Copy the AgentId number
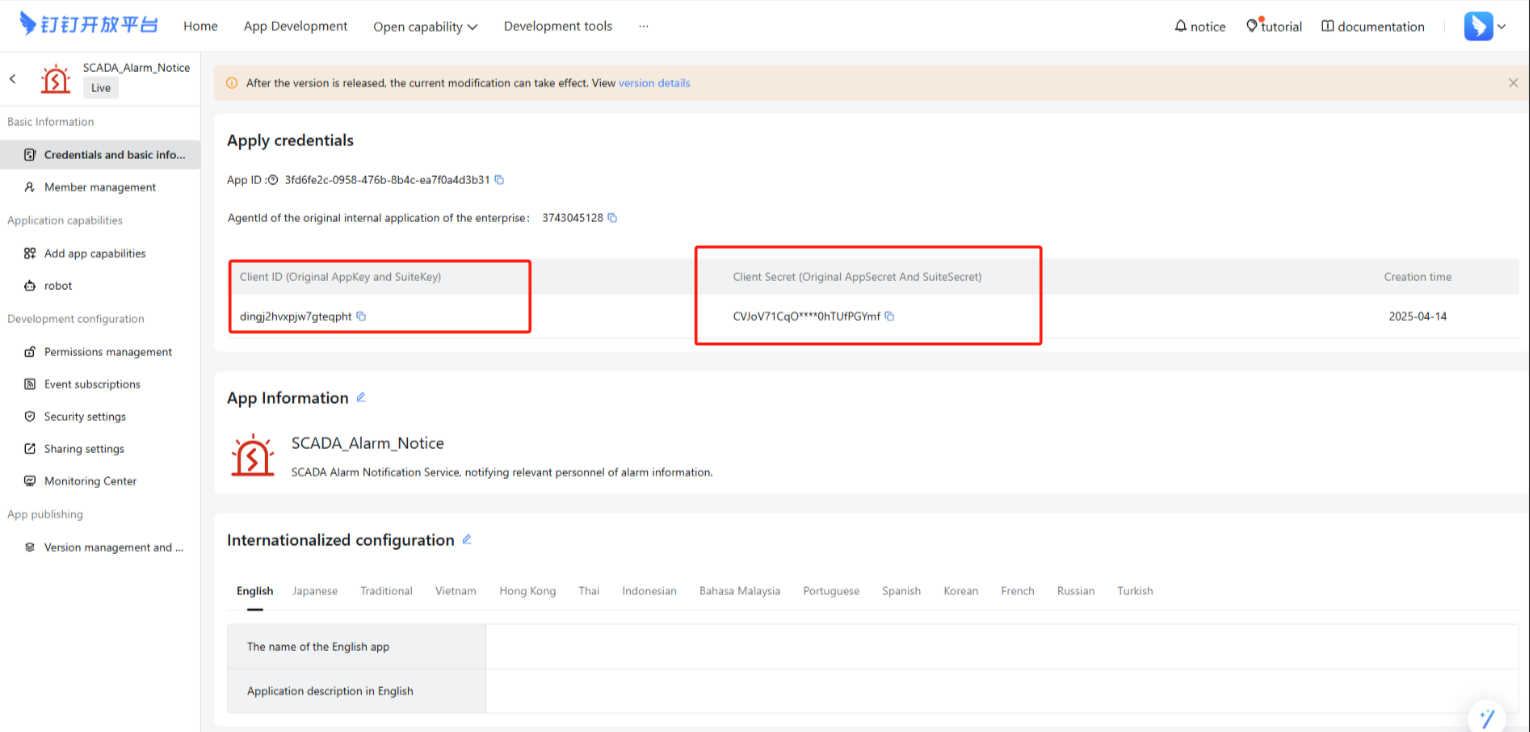This screenshot has height=732, width=1530. coord(612,218)
